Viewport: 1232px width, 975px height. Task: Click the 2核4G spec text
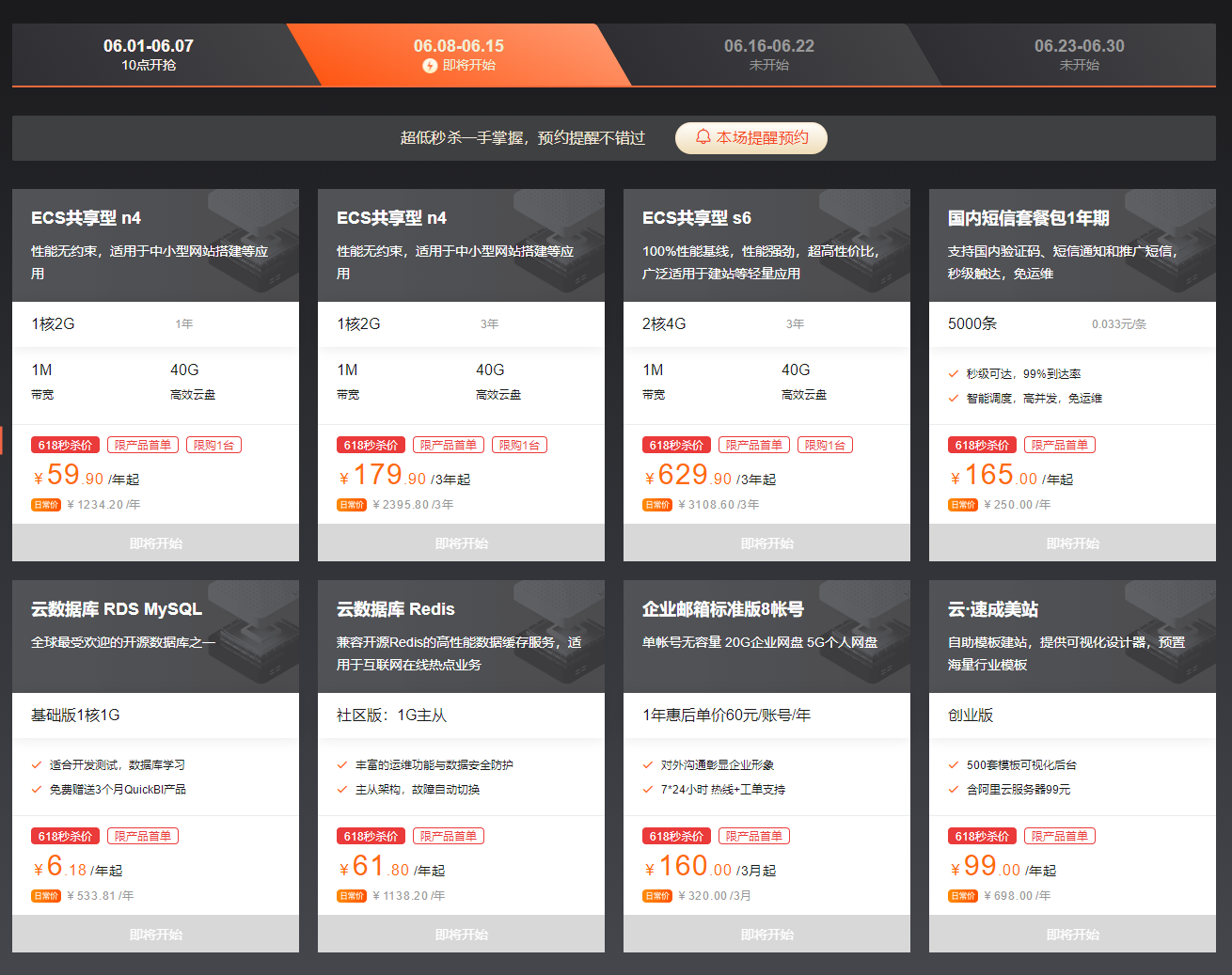coord(664,324)
